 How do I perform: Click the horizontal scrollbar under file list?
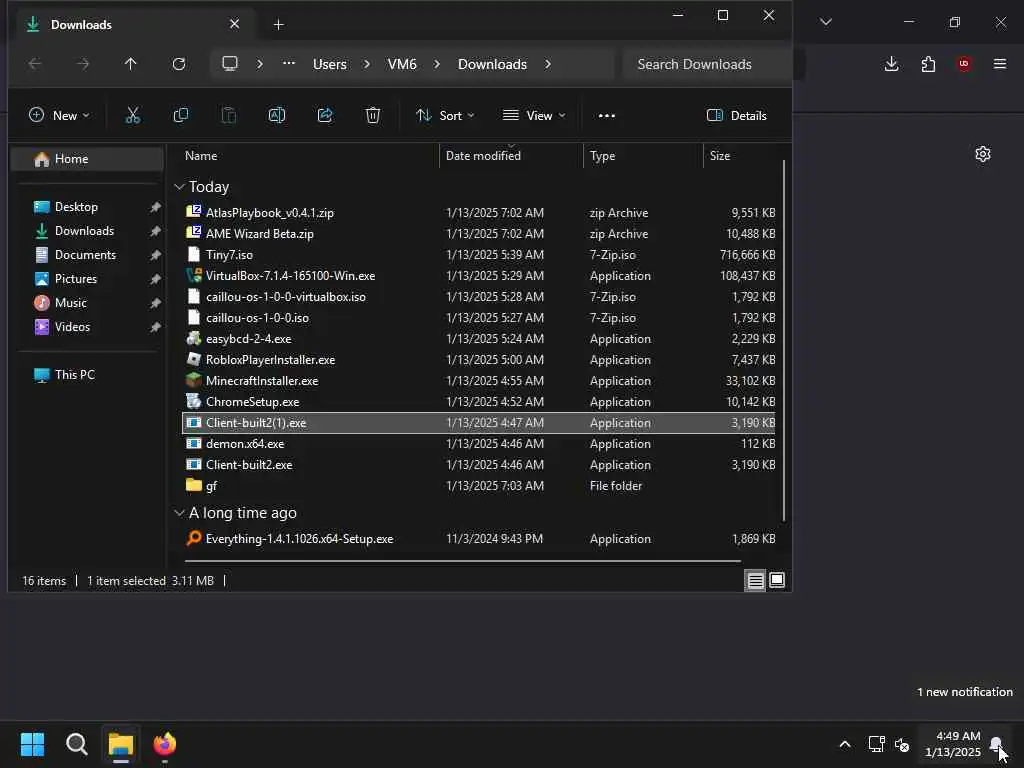click(x=463, y=561)
